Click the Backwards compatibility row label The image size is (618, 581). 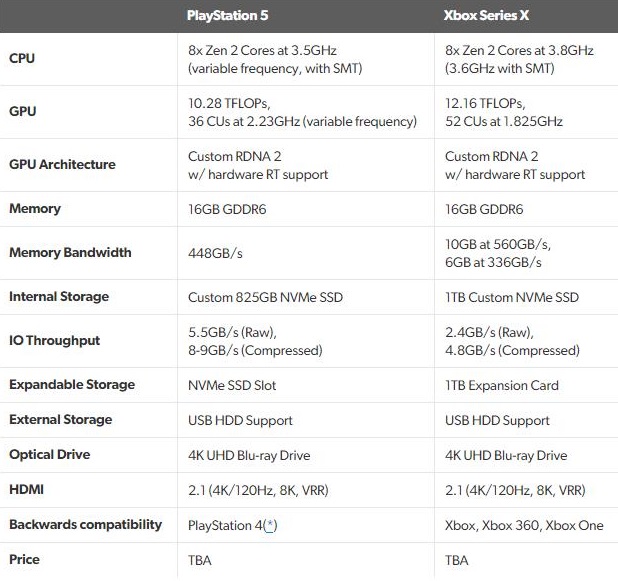click(86, 525)
